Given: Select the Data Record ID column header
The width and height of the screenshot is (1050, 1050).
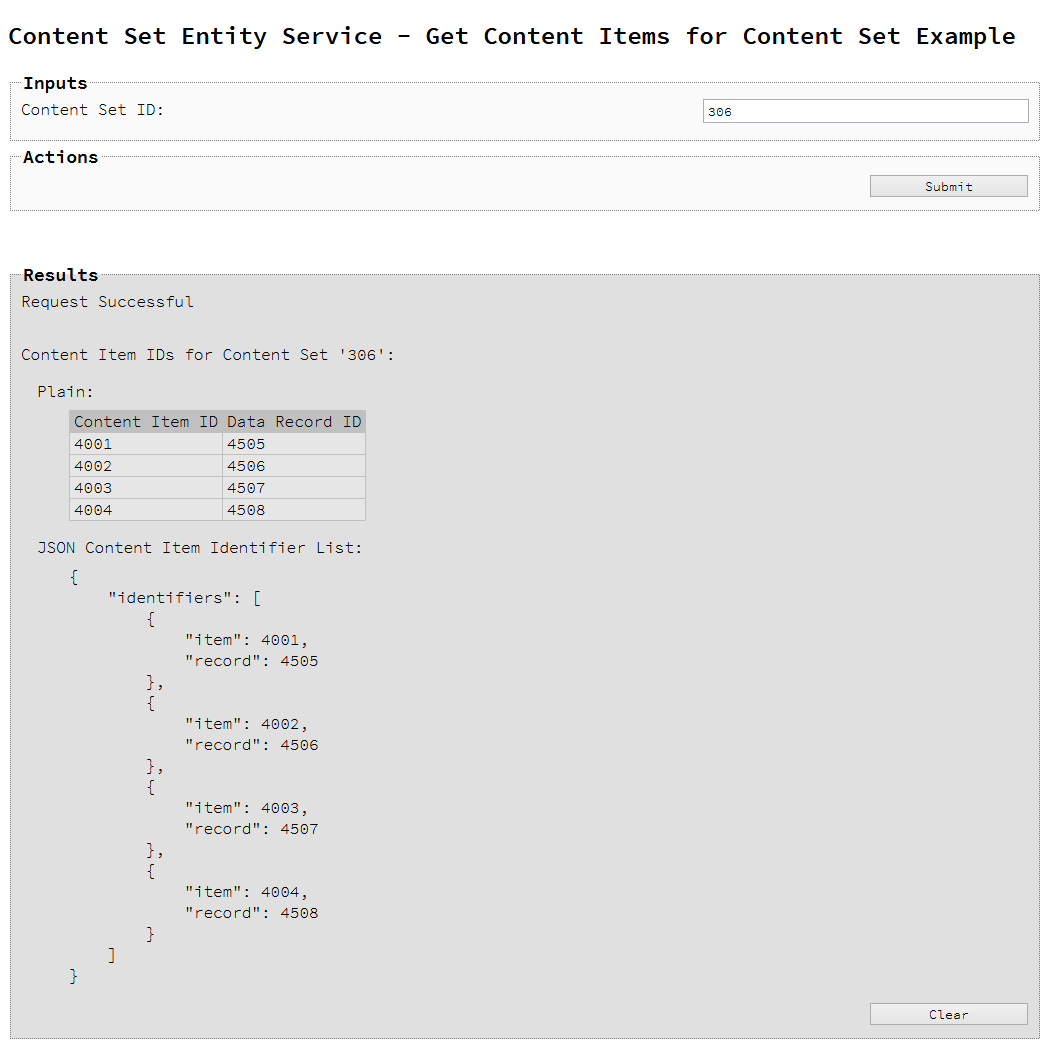Looking at the screenshot, I should (294, 422).
